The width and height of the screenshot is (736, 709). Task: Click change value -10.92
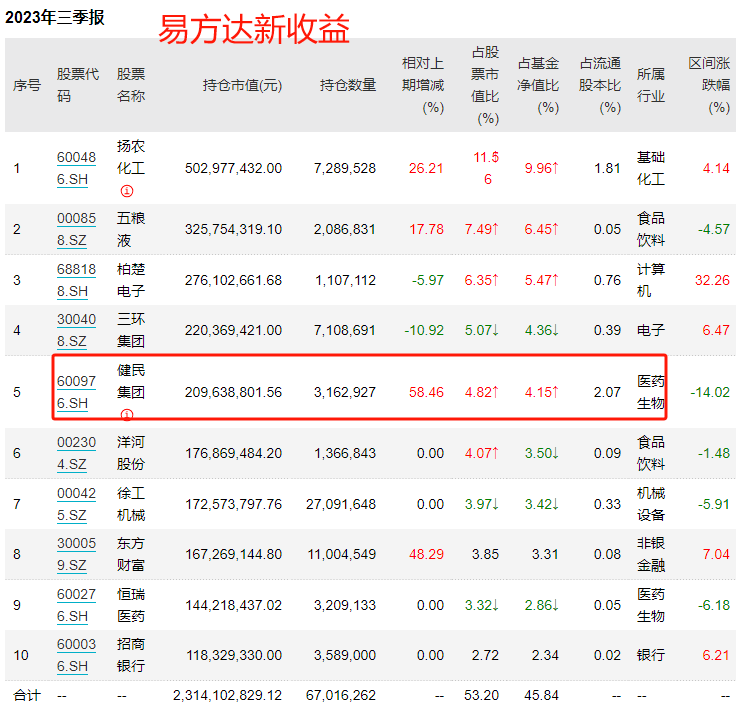pyautogui.click(x=424, y=331)
